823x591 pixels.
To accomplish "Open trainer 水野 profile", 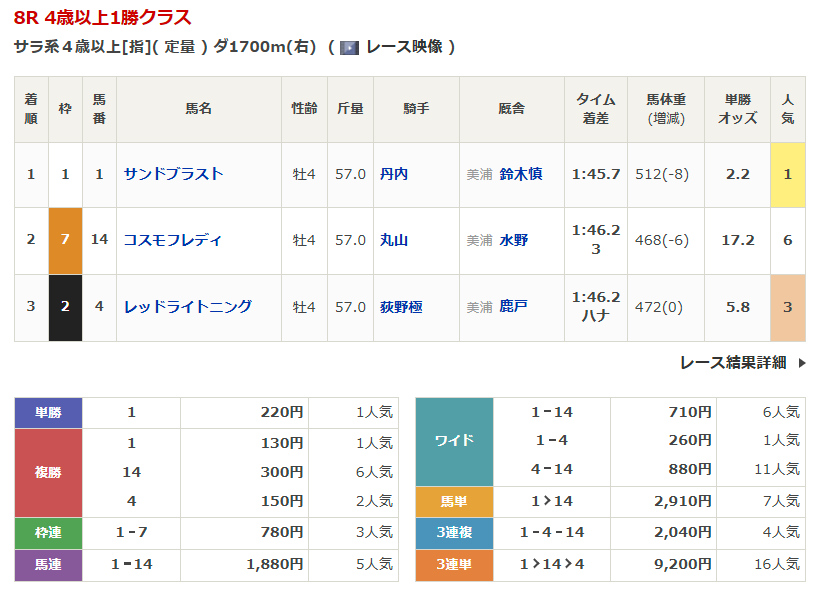I will (514, 240).
